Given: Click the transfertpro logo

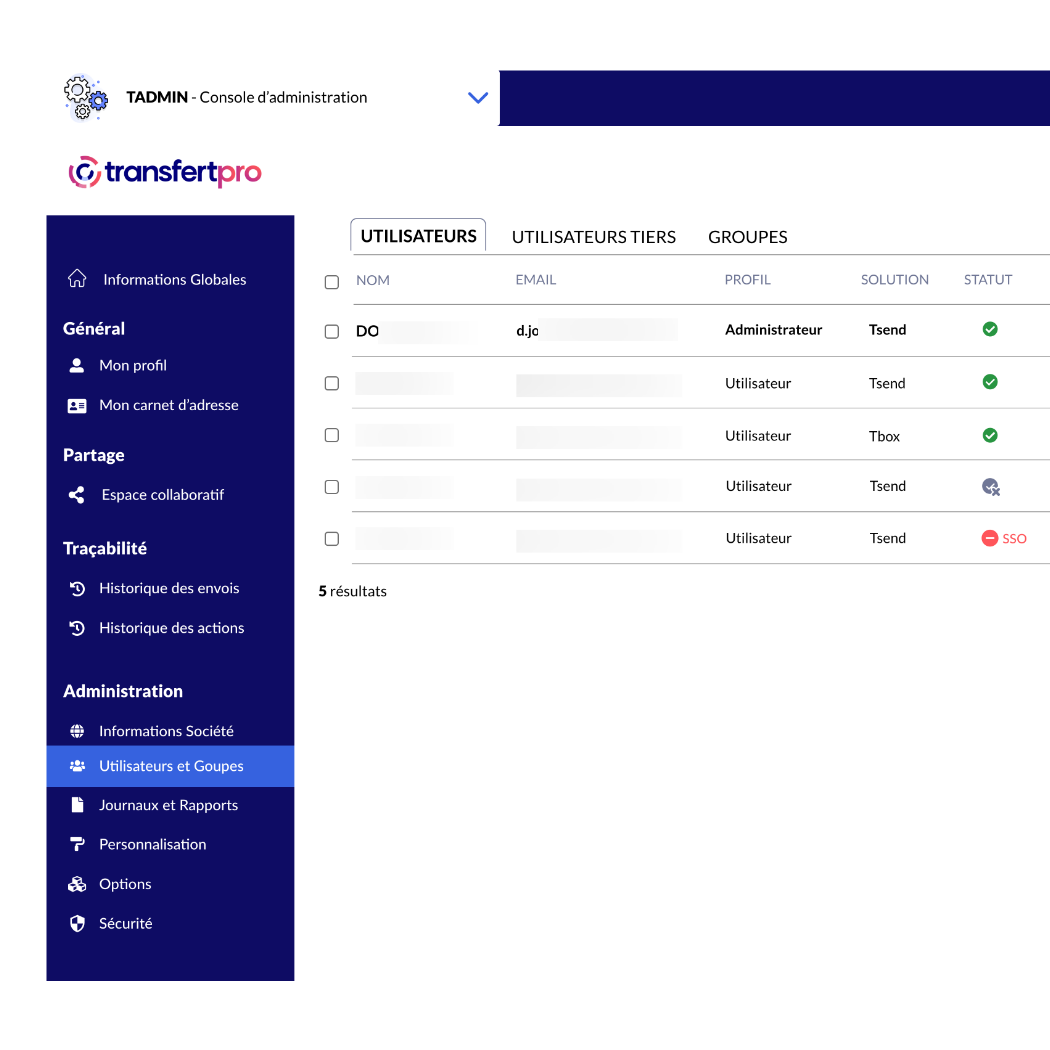Looking at the screenshot, I should [164, 171].
